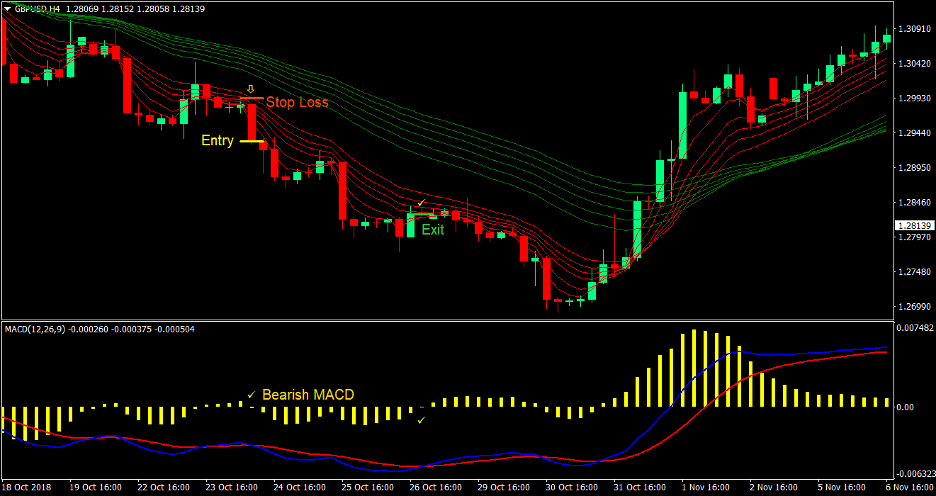Image resolution: width=936 pixels, height=496 pixels.
Task: Select the Entry text label
Action: [x=217, y=141]
